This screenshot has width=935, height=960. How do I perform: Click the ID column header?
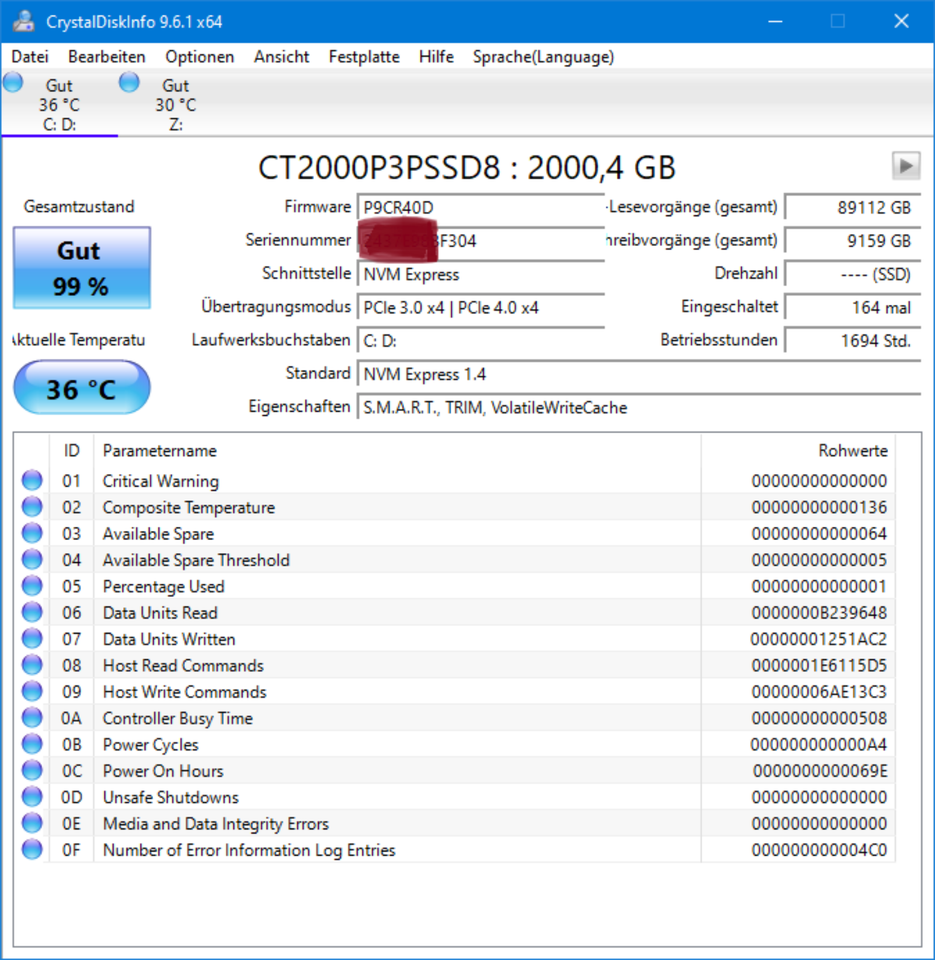(72, 451)
